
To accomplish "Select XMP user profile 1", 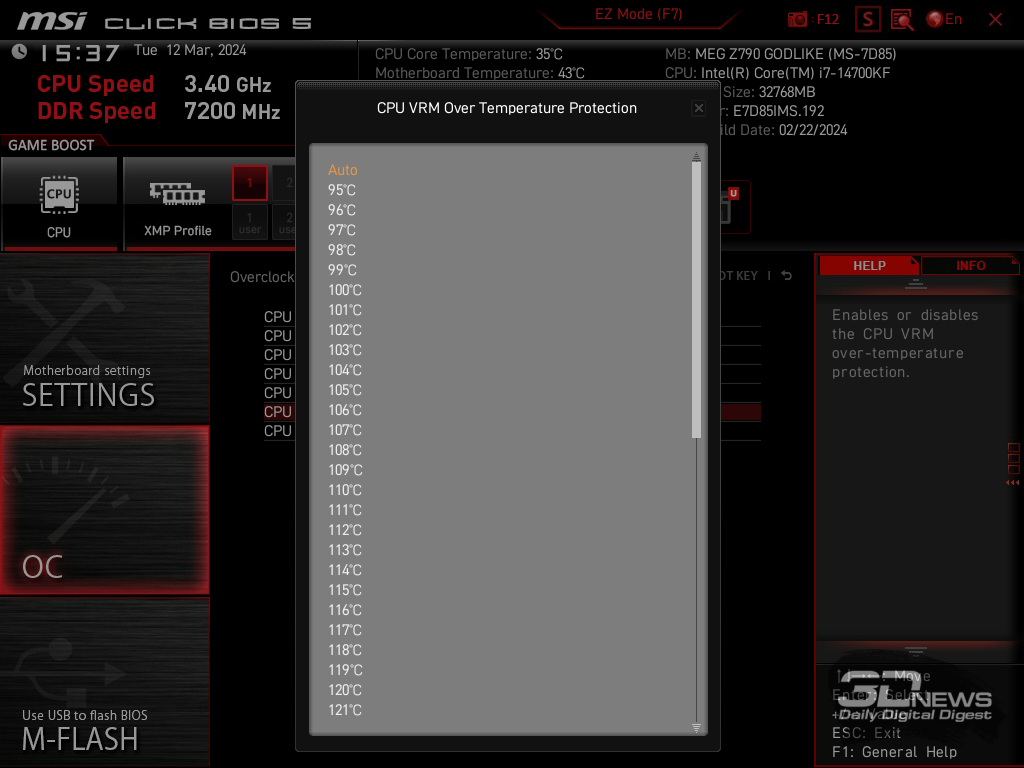I will coord(249,222).
